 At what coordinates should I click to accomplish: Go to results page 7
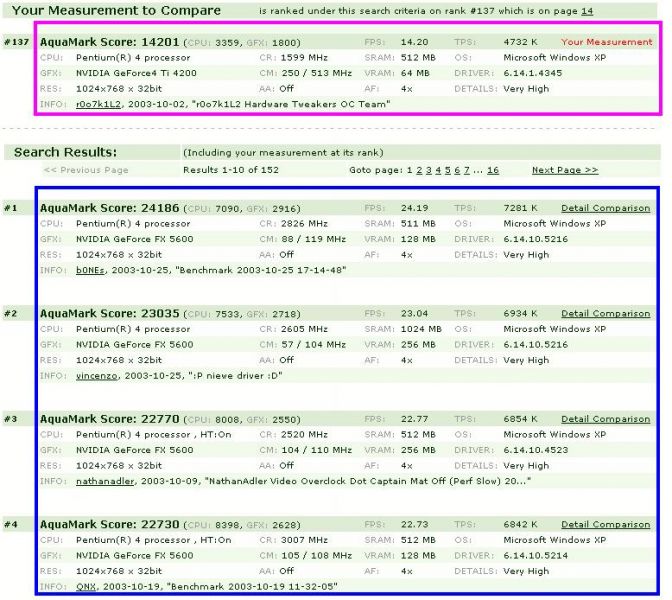click(x=466, y=170)
